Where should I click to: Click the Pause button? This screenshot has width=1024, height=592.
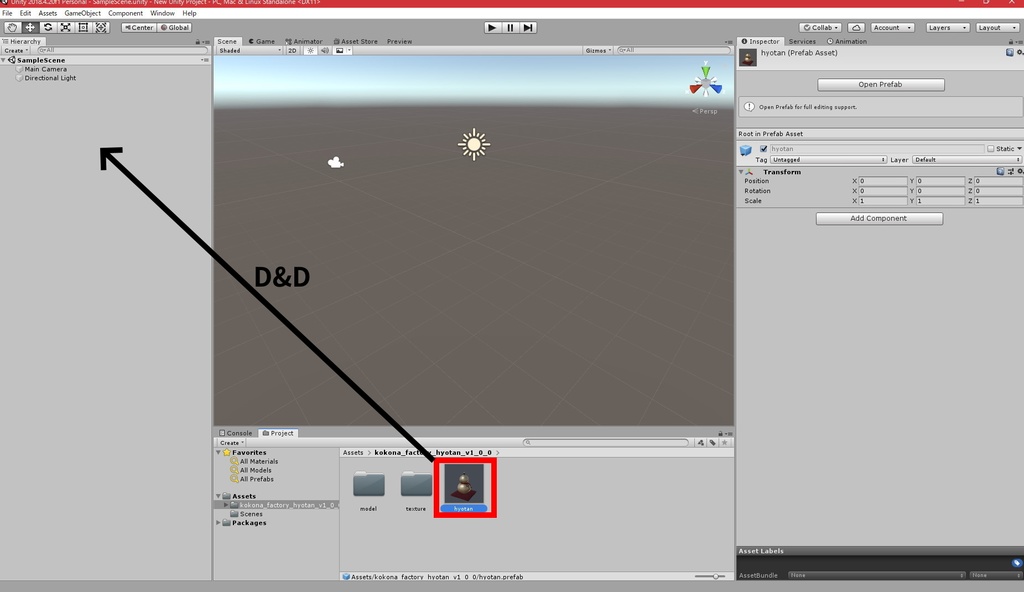point(510,27)
